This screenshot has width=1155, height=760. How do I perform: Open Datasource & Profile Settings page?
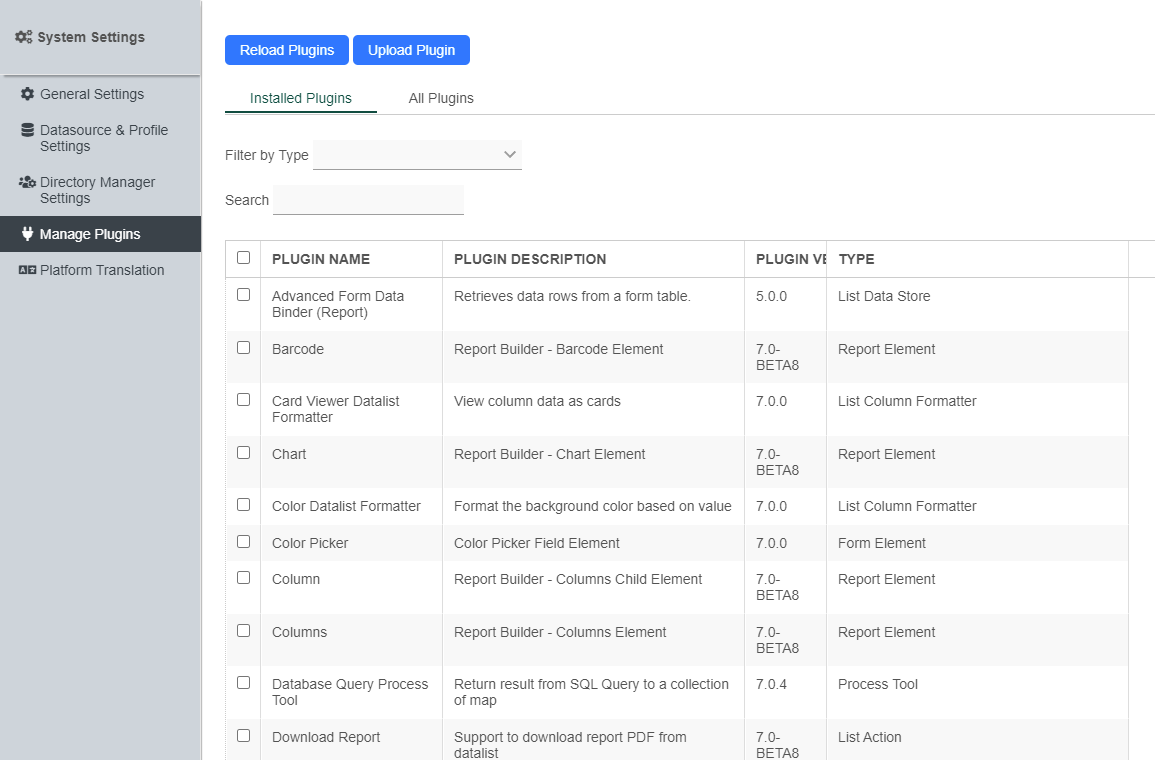104,138
